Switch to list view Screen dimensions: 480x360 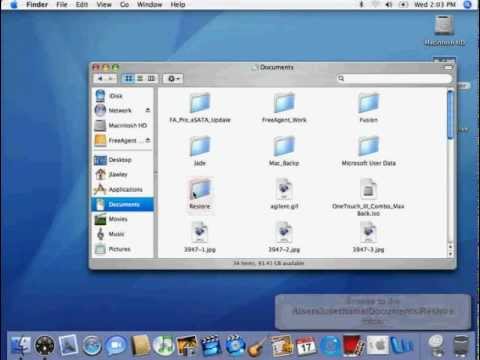click(x=140, y=79)
